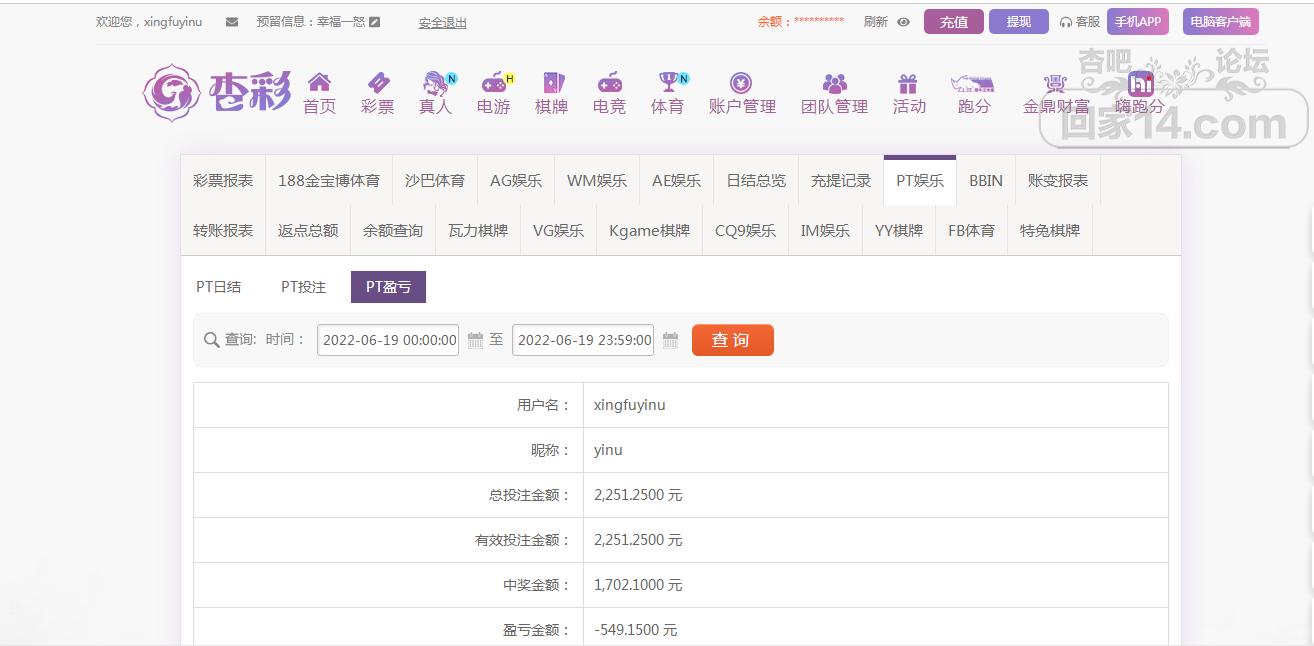Open the 活动 gift box icon

(x=908, y=83)
